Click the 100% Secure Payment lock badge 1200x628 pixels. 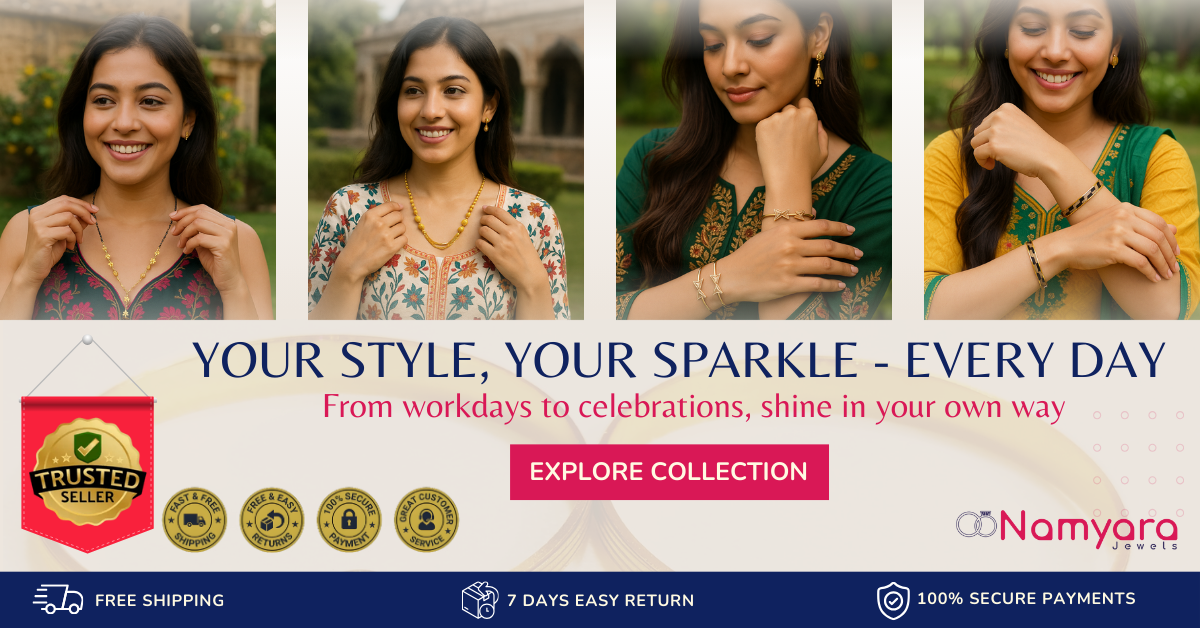(x=349, y=520)
